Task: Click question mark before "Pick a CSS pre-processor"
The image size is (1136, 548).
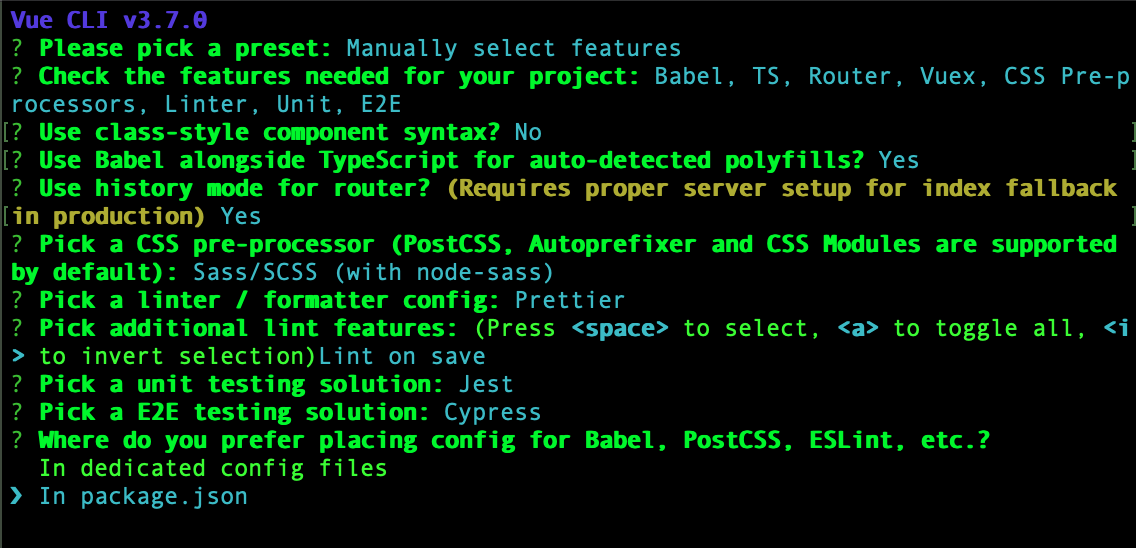Action: pos(18,244)
